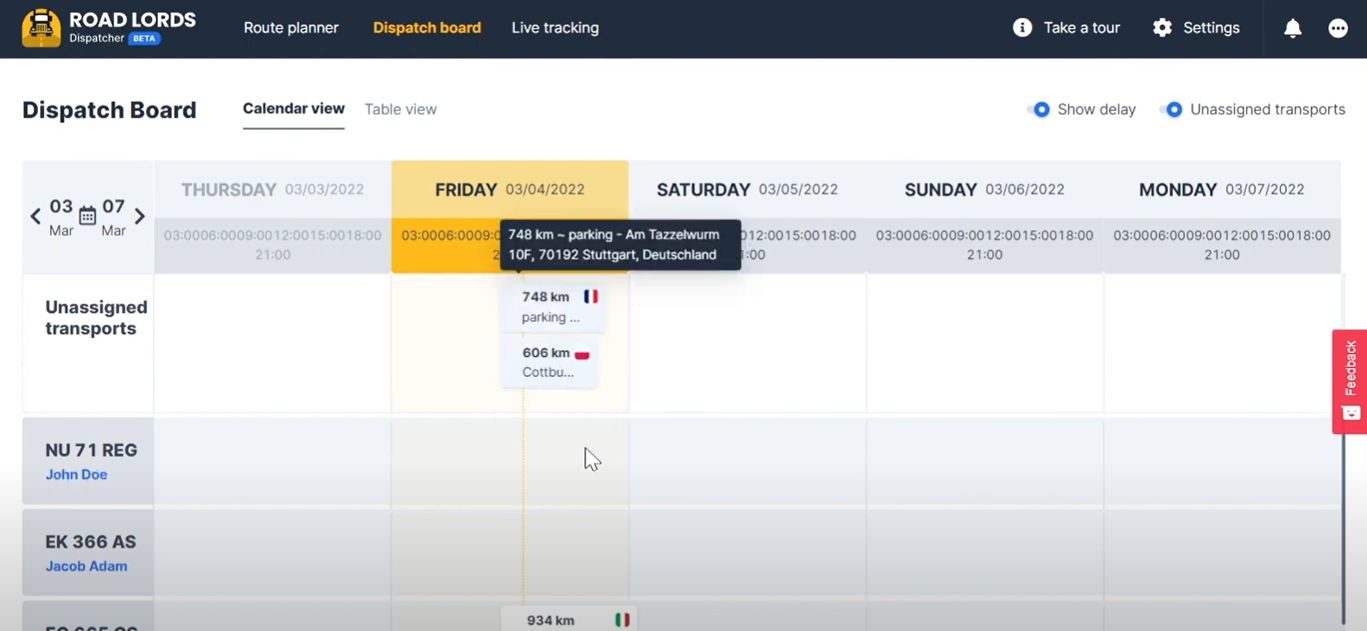This screenshot has height=631, width=1367.
Task: Open John Doe's driver profile
Action: click(x=76, y=474)
